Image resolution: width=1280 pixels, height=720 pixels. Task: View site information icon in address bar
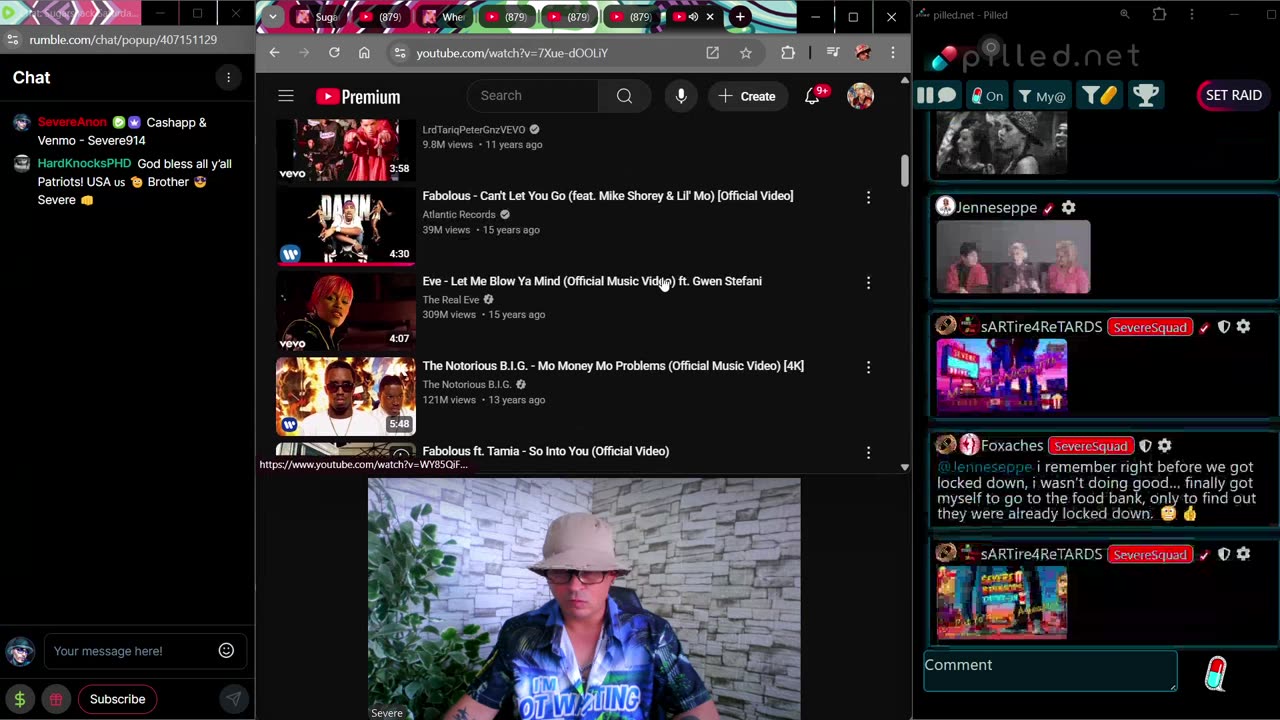[x=399, y=53]
